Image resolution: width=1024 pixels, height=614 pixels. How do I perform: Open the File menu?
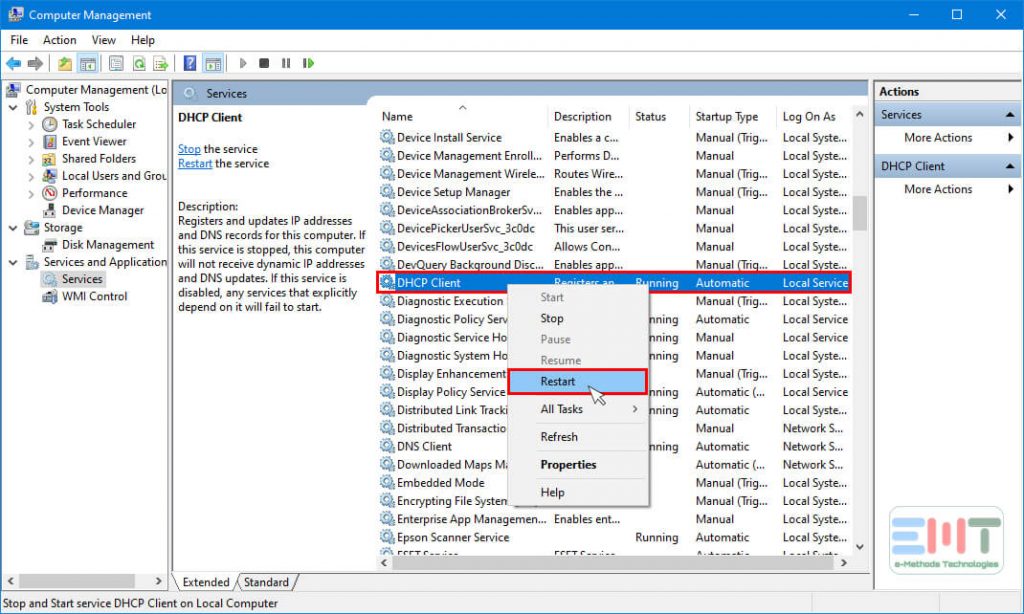click(x=19, y=40)
